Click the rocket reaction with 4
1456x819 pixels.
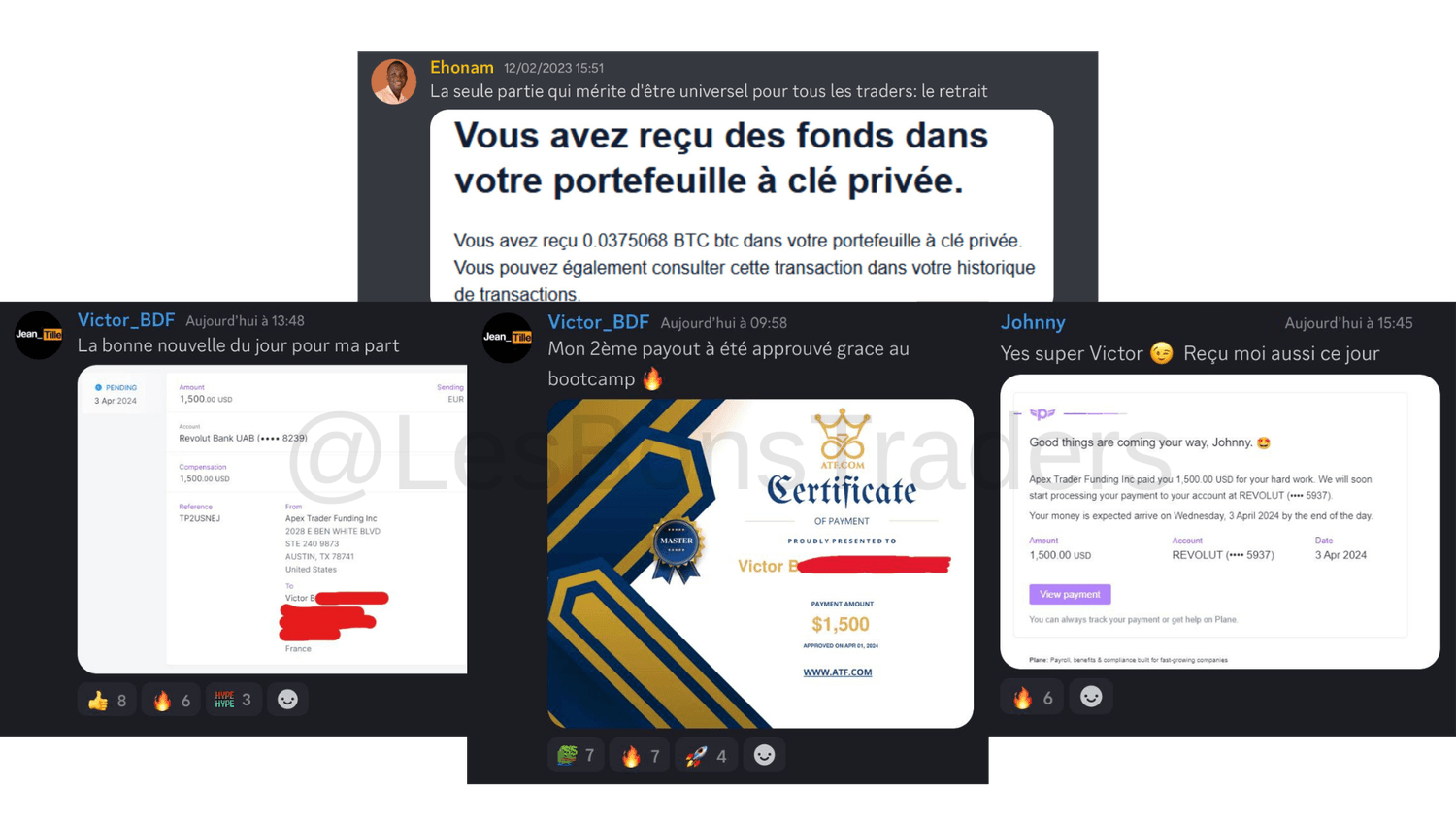706,755
